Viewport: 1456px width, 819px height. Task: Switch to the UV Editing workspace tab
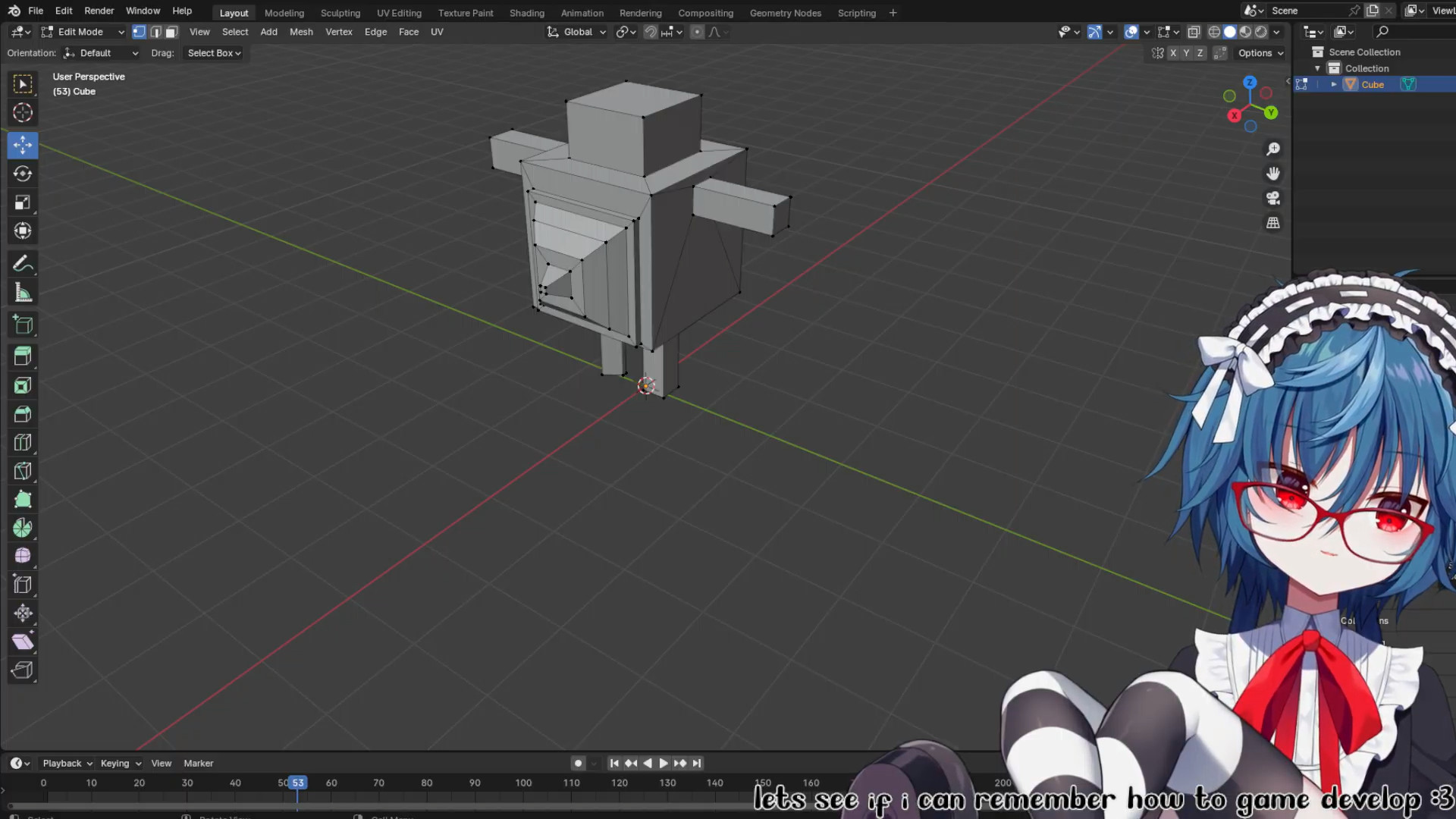coord(399,13)
